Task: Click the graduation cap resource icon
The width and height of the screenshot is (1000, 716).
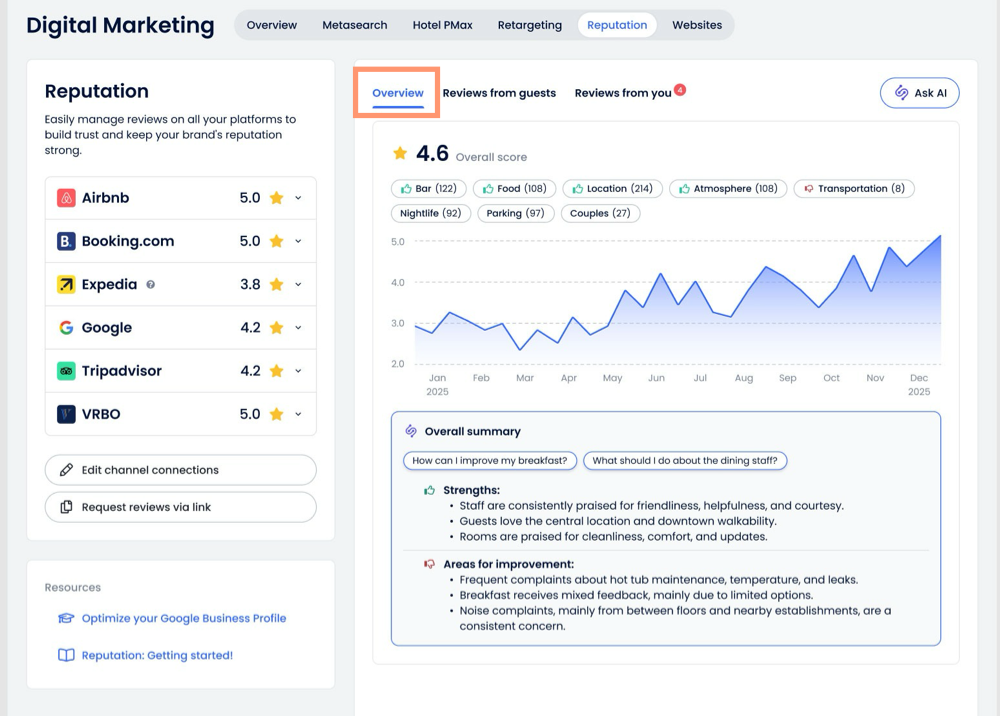Action: (66, 618)
